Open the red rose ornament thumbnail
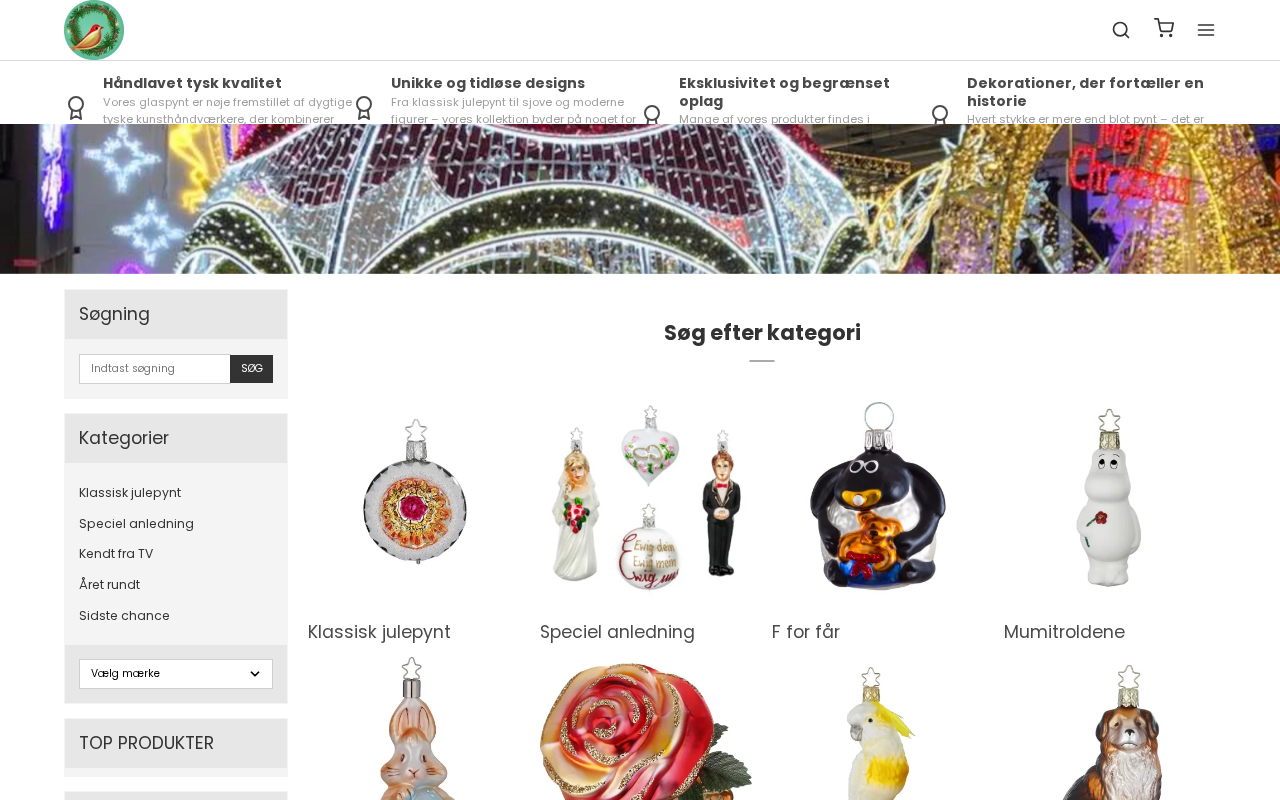This screenshot has width=1280, height=800. point(646,728)
